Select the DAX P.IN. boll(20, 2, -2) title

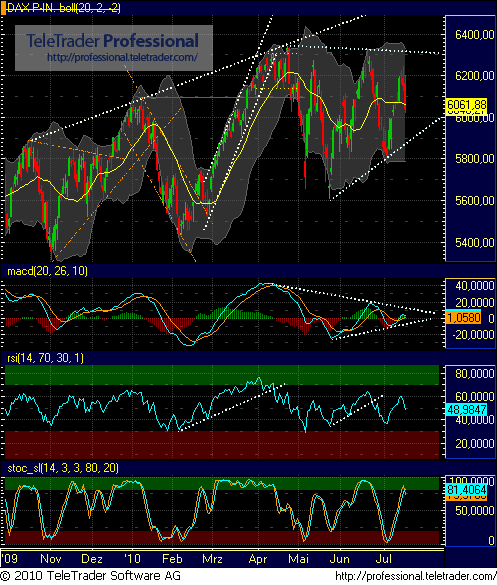63,8
